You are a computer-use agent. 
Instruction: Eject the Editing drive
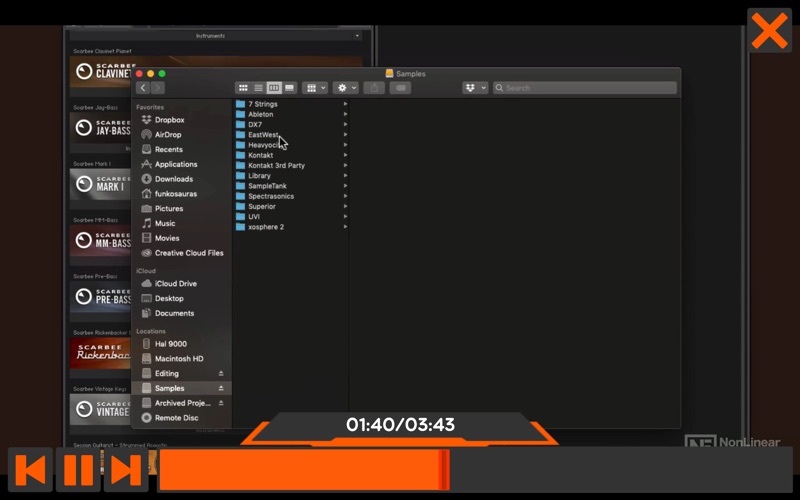point(221,373)
